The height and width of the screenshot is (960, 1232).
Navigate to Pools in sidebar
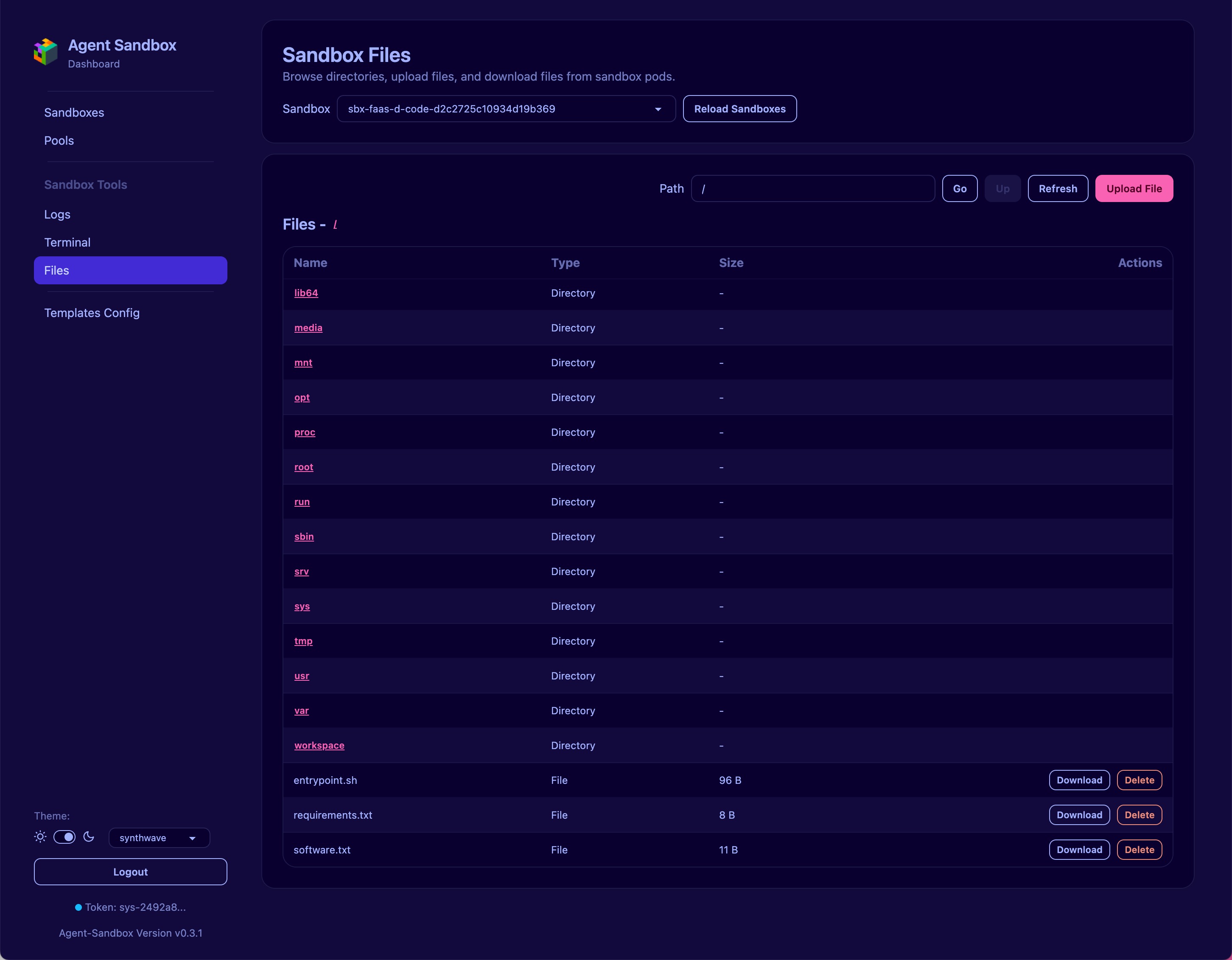coord(59,140)
